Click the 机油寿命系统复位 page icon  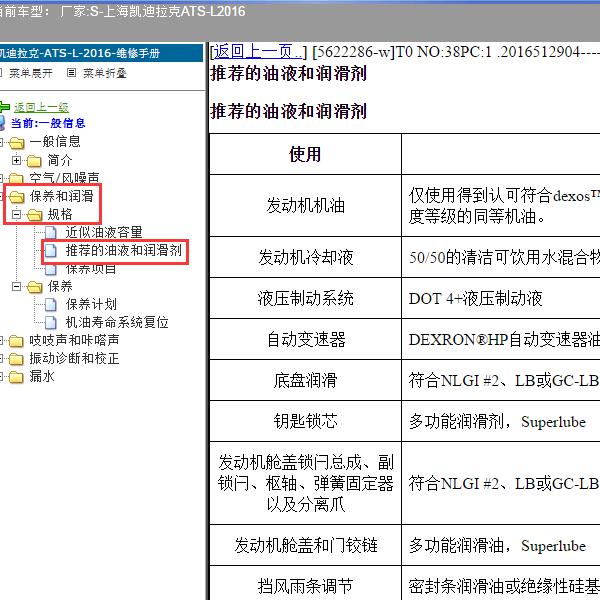click(x=51, y=323)
